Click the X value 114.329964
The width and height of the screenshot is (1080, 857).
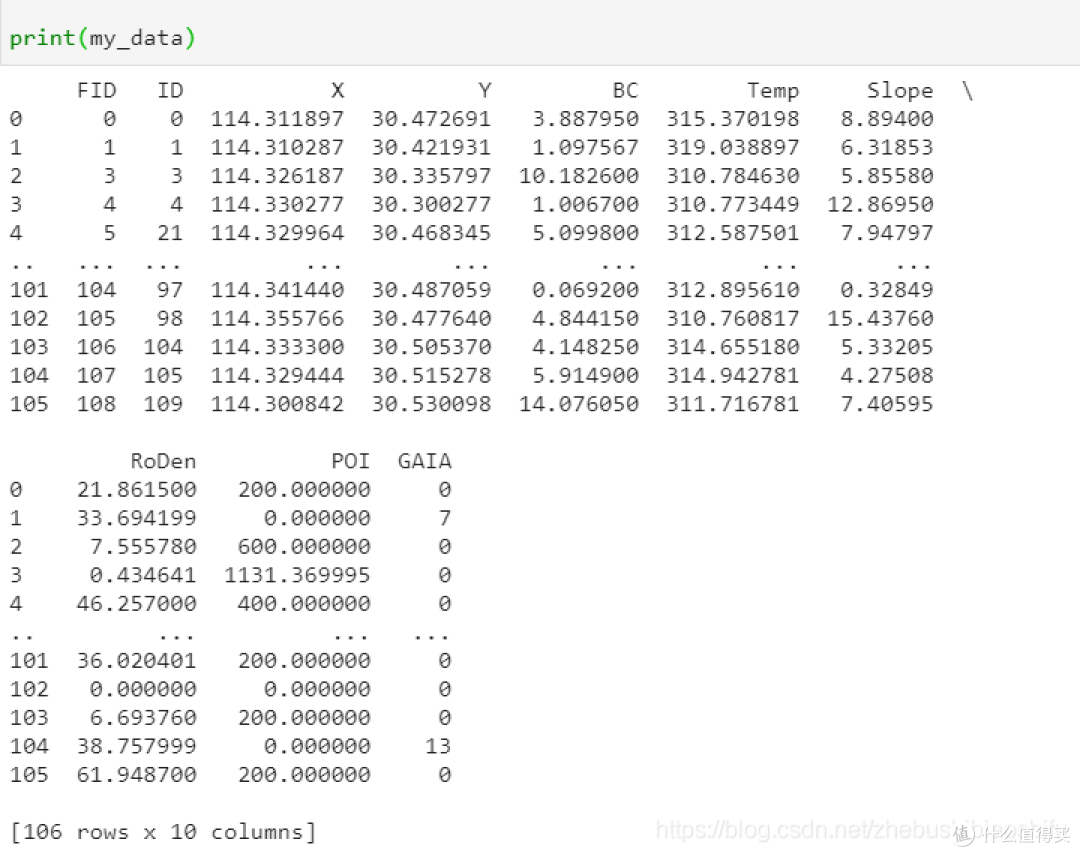tap(277, 233)
